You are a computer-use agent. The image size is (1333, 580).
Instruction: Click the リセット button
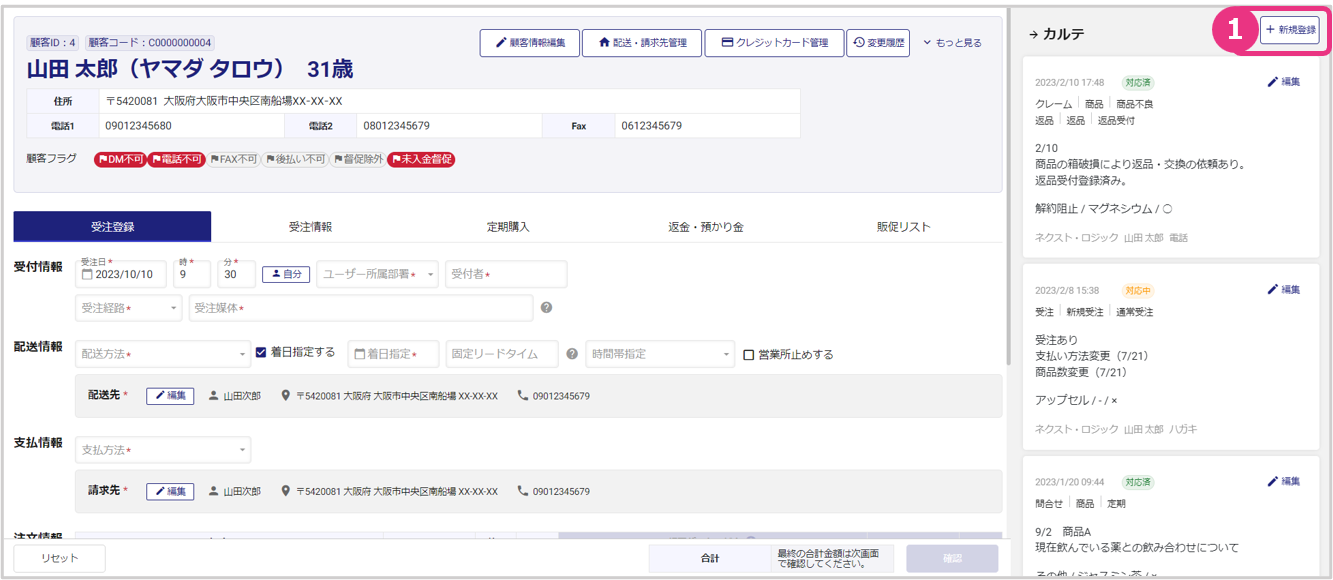[x=59, y=558]
